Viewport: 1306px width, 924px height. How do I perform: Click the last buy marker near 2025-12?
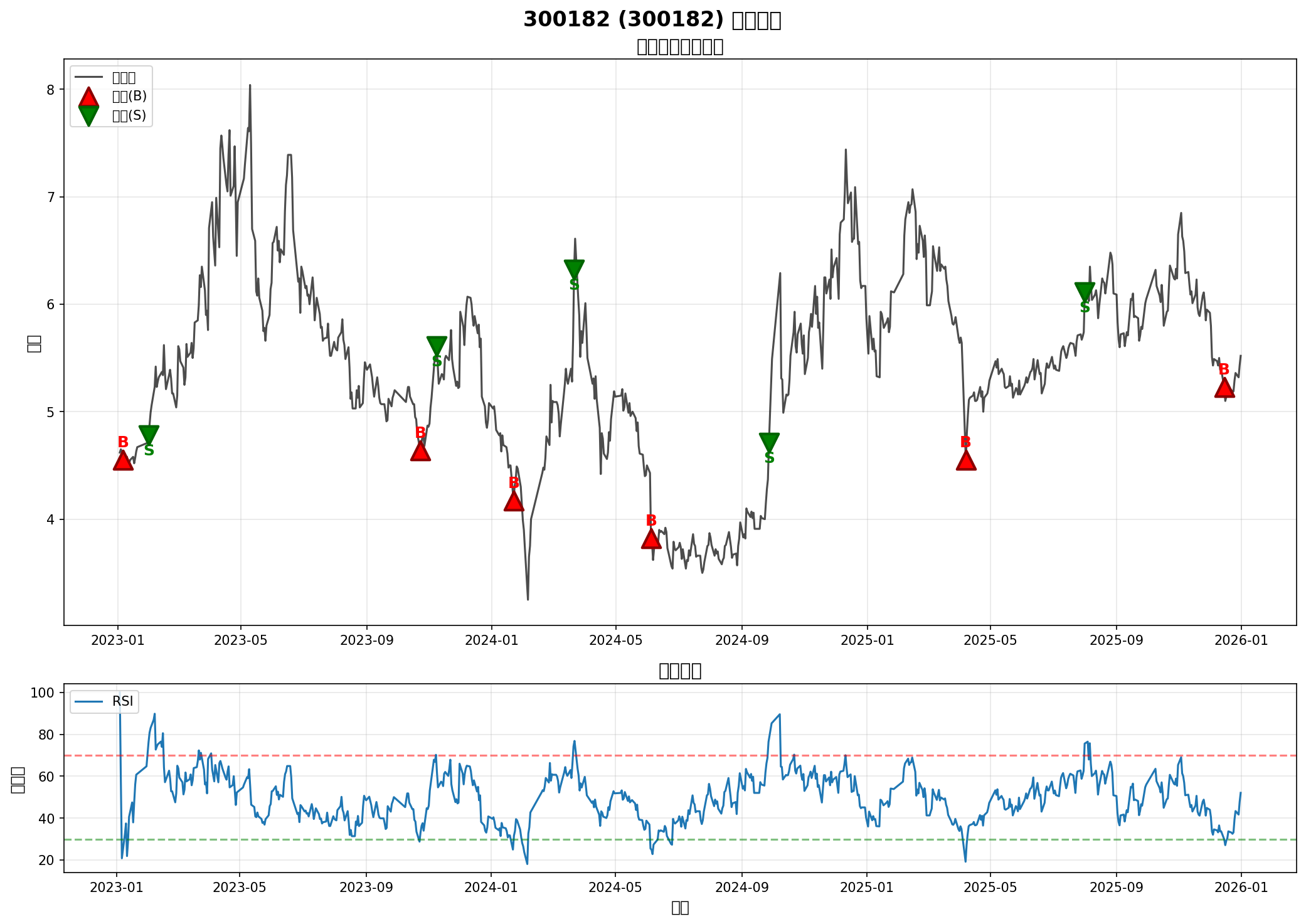point(1224,388)
